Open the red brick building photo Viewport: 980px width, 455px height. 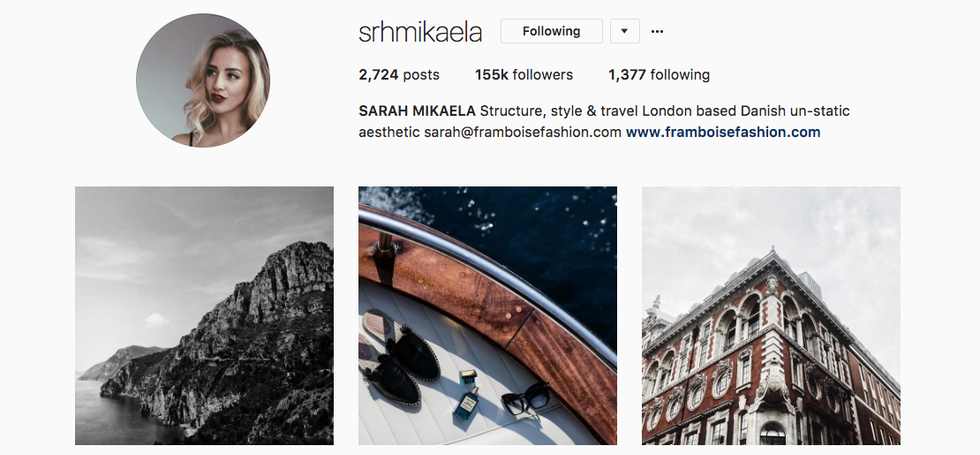click(x=771, y=316)
